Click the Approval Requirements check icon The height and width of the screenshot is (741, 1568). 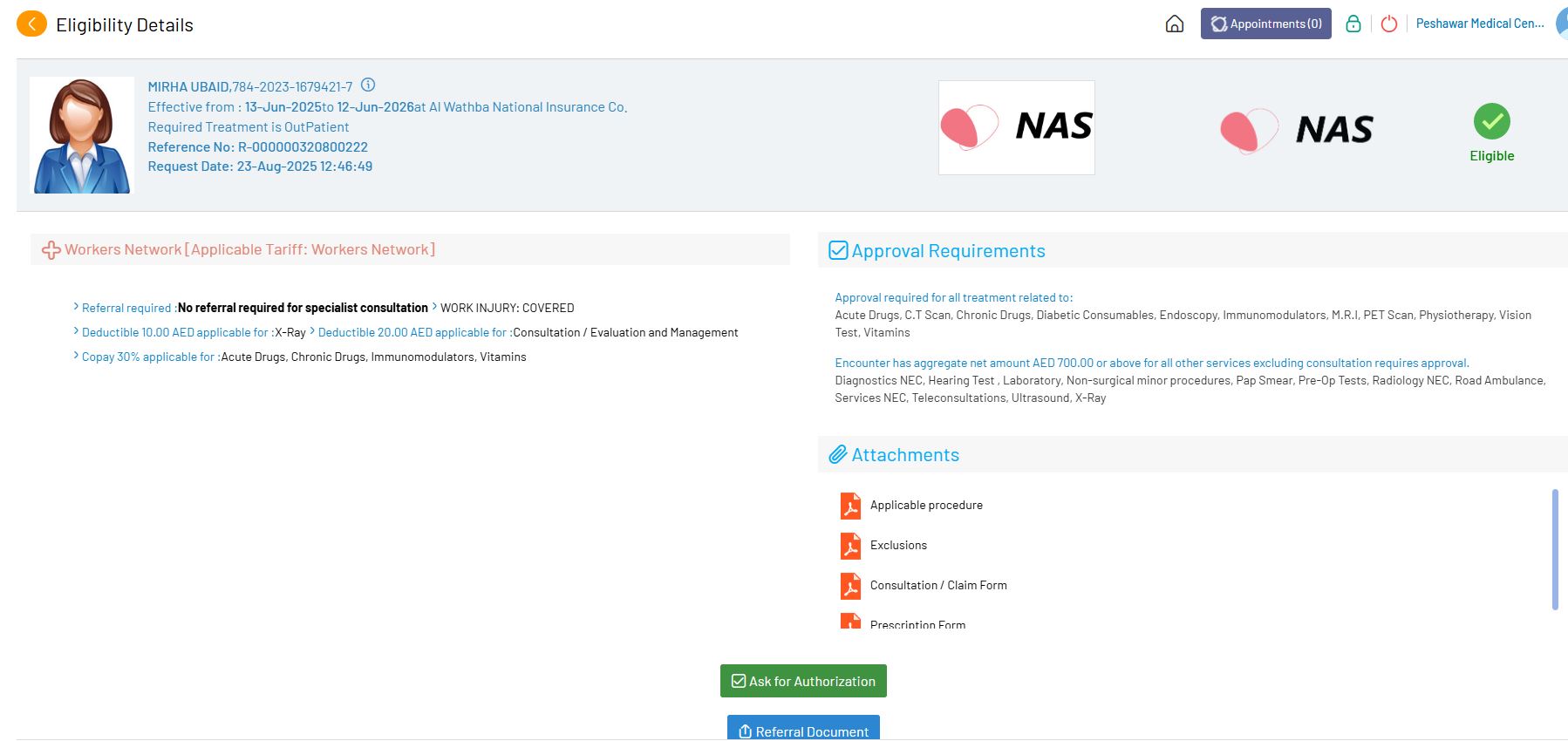click(x=838, y=250)
